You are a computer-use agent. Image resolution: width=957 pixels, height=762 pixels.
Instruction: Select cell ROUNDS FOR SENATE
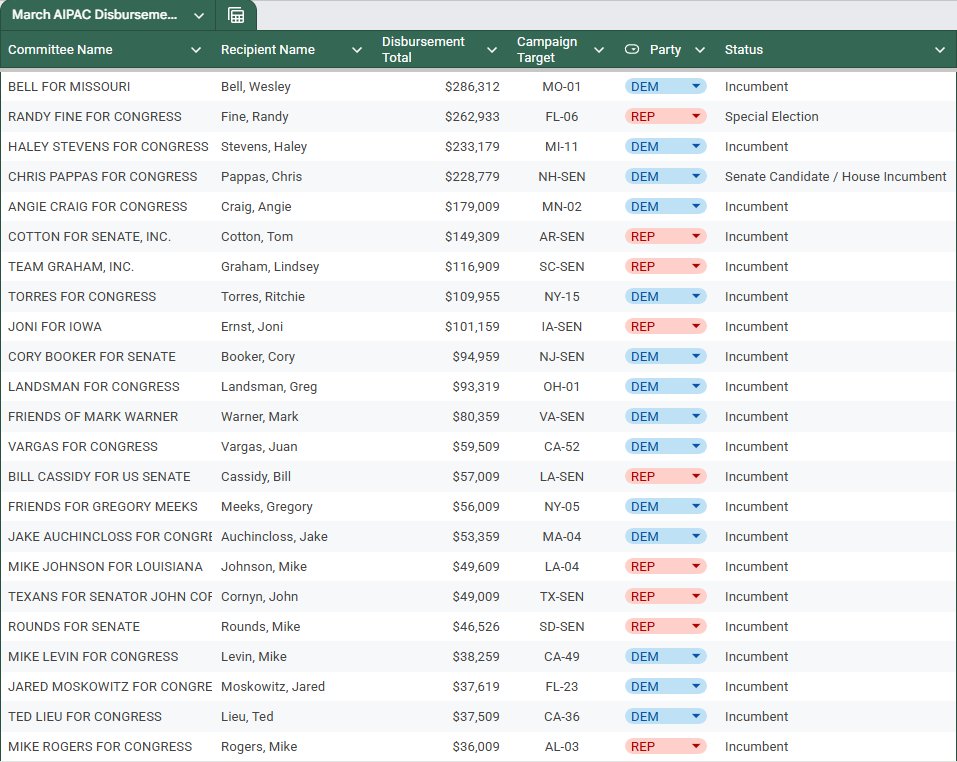107,626
